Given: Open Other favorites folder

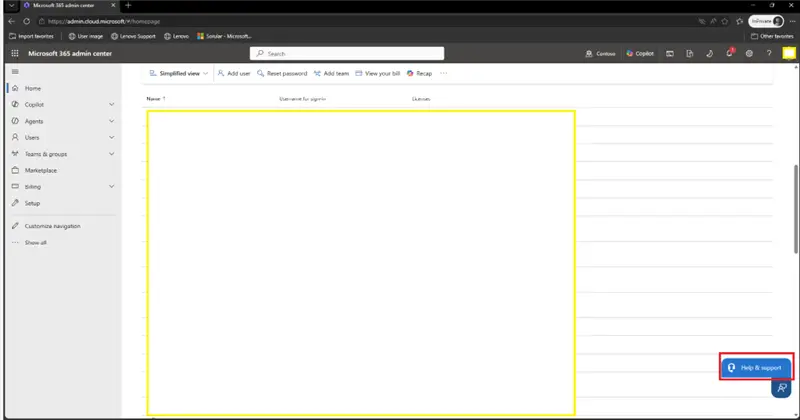Looking at the screenshot, I should point(772,36).
